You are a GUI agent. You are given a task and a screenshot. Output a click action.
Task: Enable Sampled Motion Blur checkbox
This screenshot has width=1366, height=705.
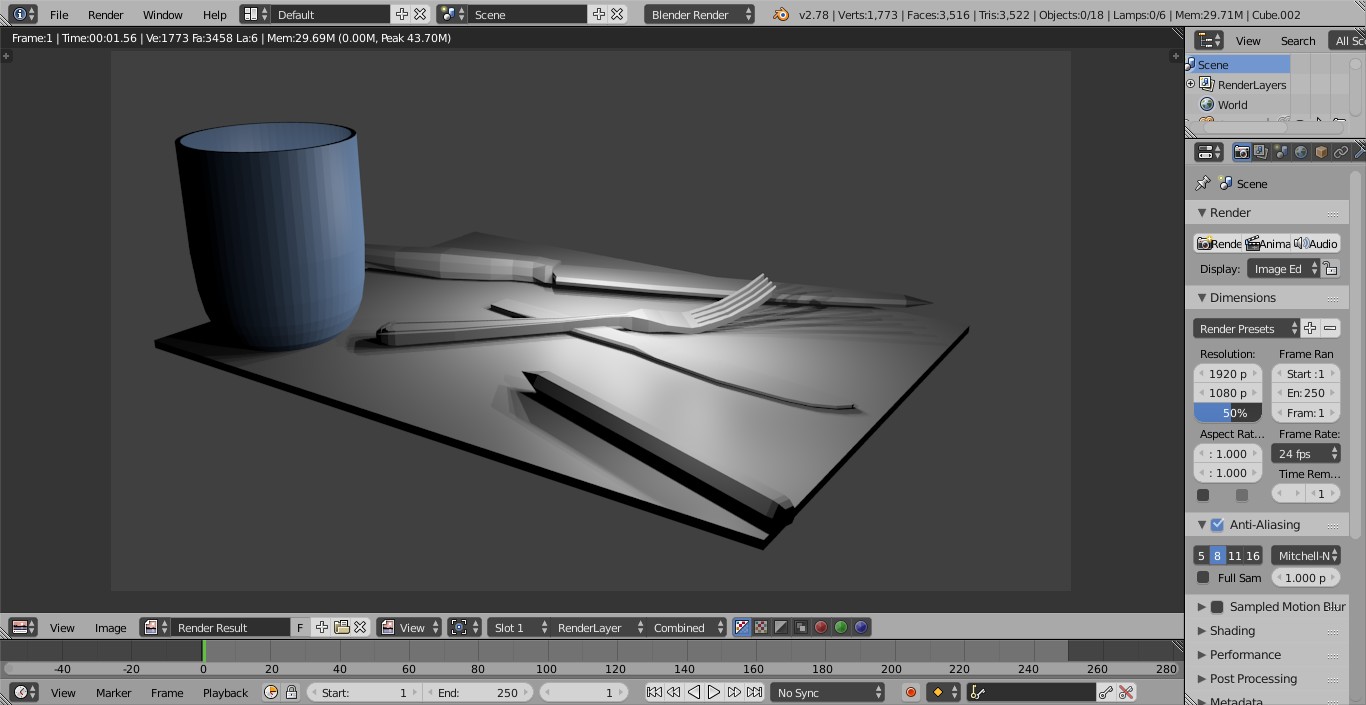pos(1217,607)
